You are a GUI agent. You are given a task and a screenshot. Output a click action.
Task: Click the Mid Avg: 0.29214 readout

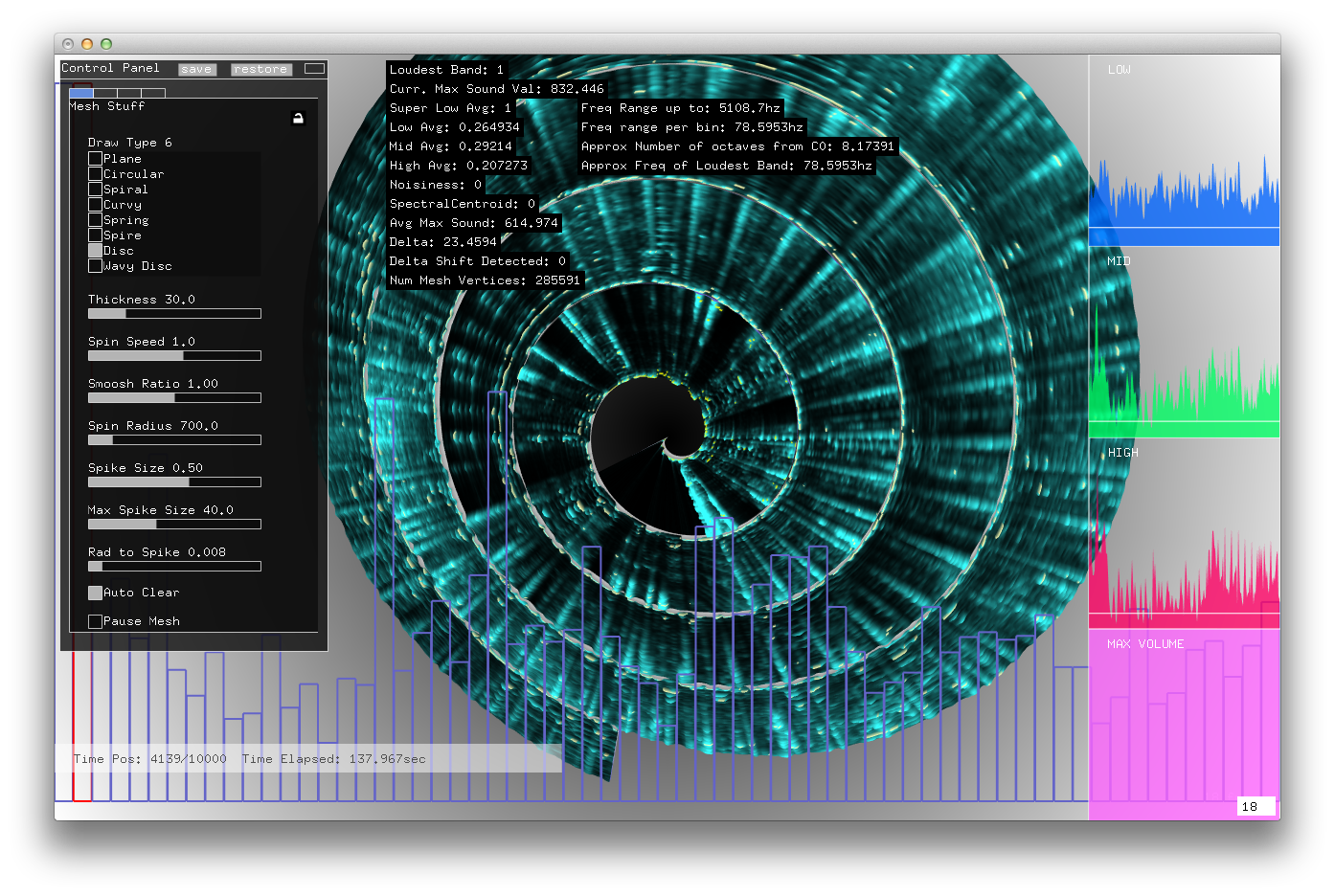(x=451, y=146)
